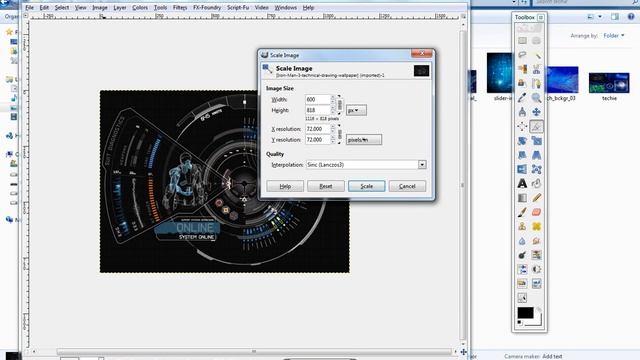
Task: Select the Color Picker eyedropper tool
Action: tap(522, 98)
